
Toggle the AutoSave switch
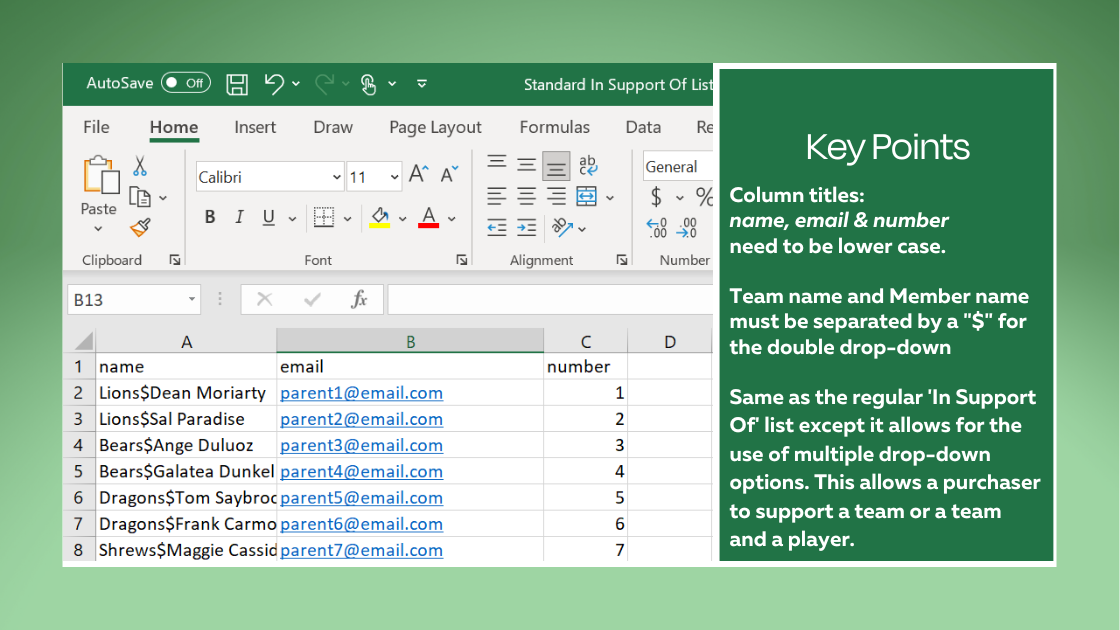(x=186, y=83)
